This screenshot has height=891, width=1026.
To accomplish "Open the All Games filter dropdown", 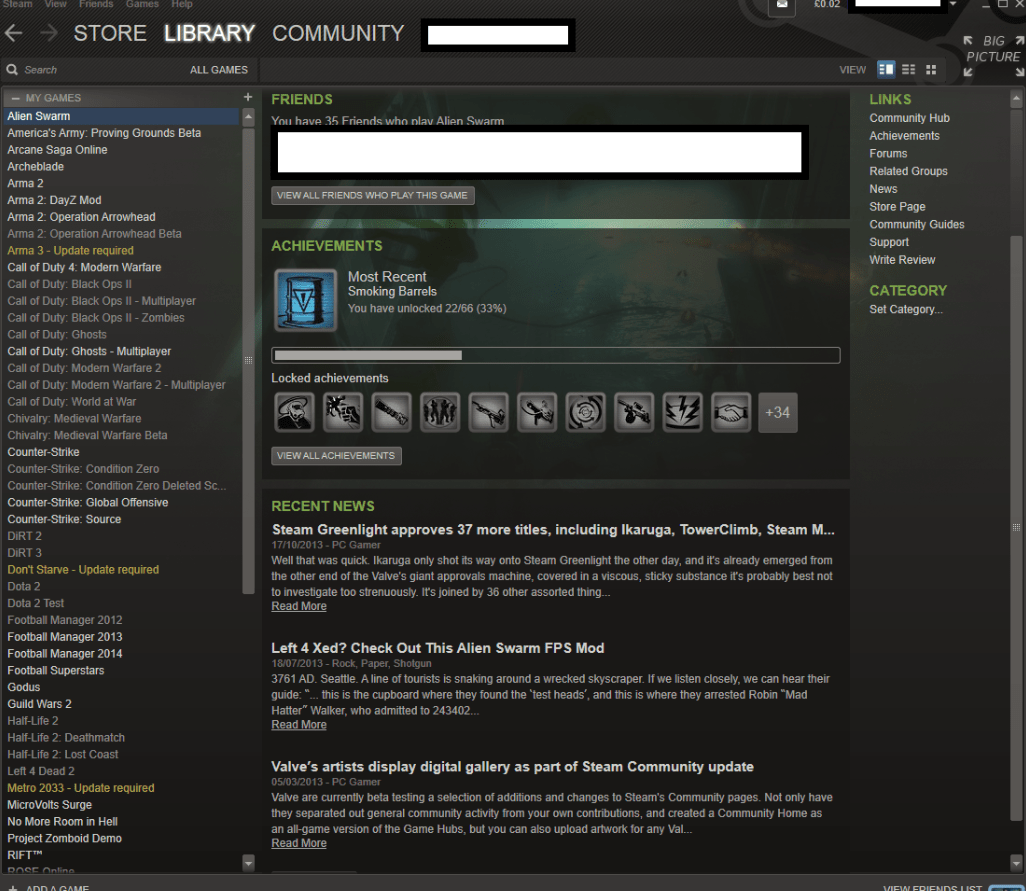I will [219, 70].
